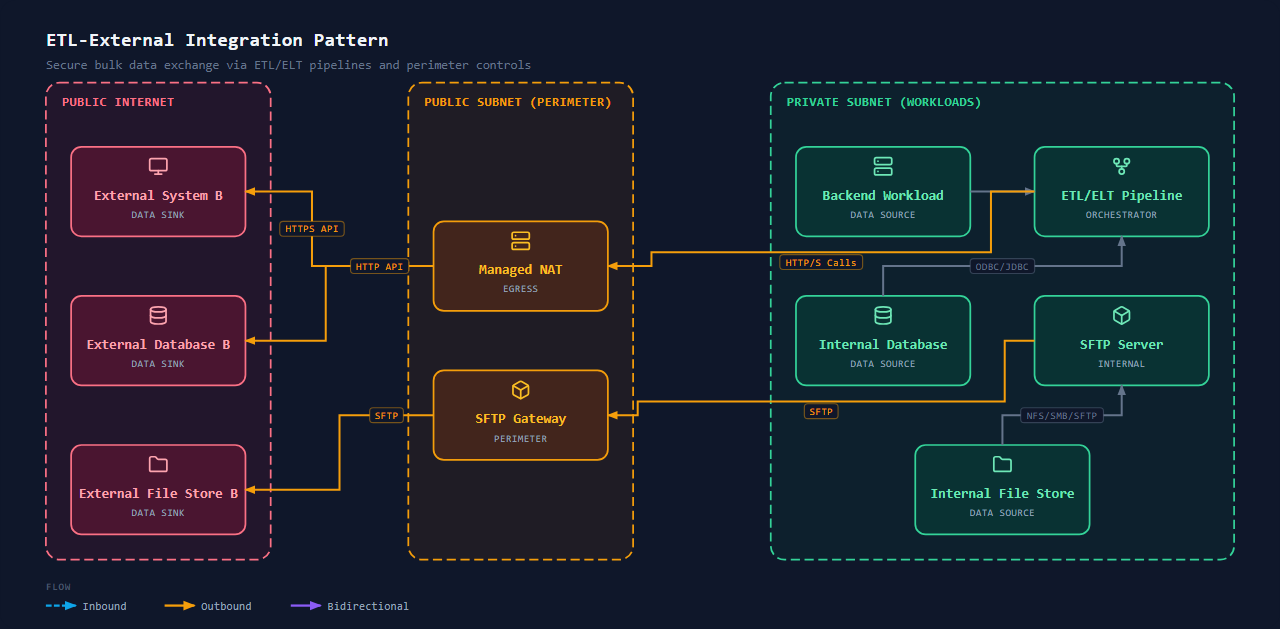Select the External File Store B node
Screen dimensions: 1280x629
158,490
